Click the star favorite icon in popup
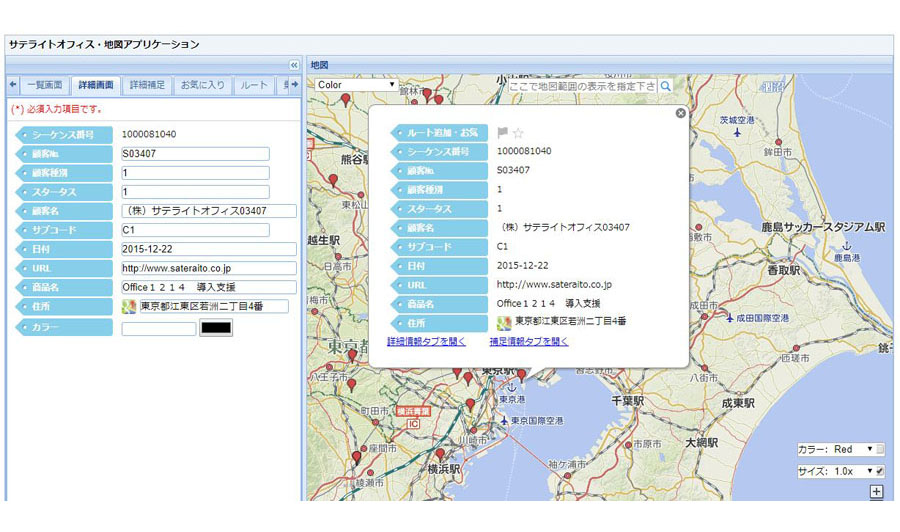 click(x=518, y=133)
